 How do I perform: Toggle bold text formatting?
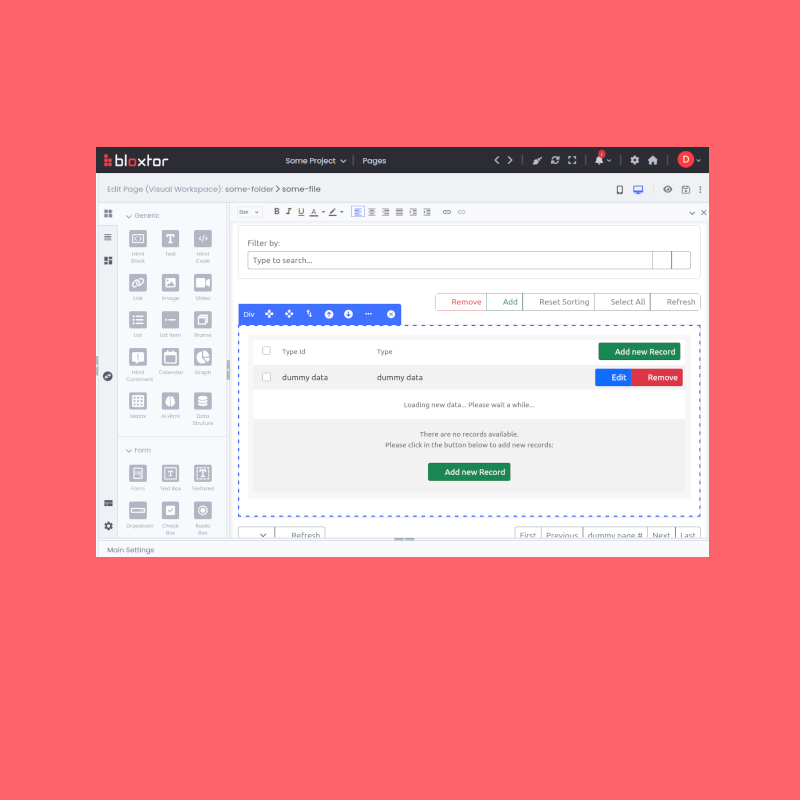[x=277, y=212]
